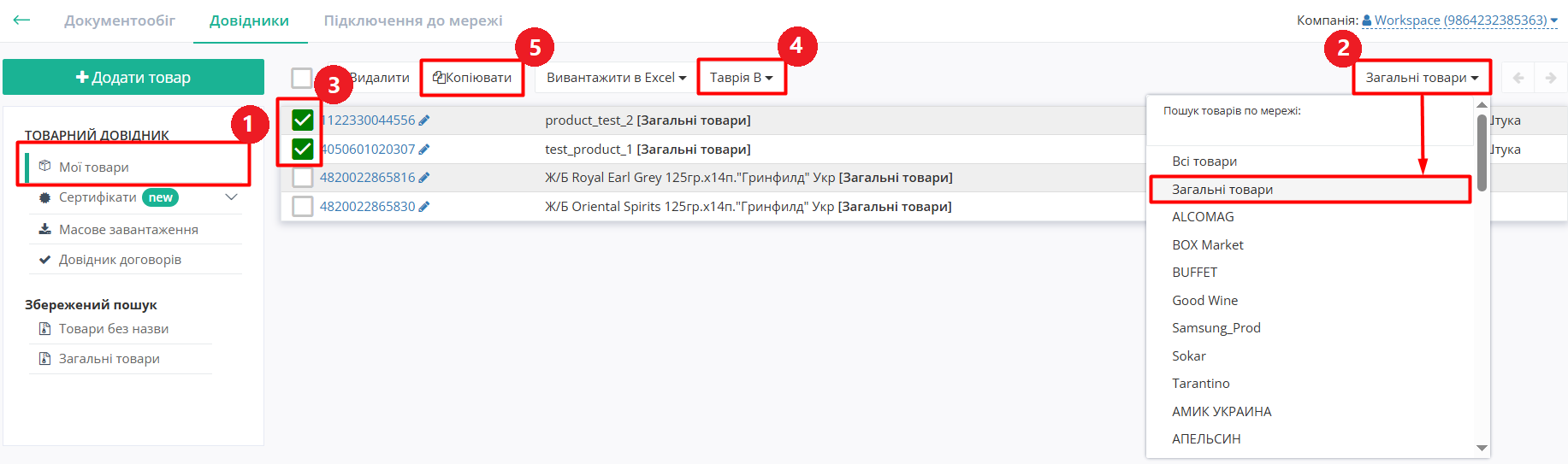Open Сертифікати sidebar item

[98, 197]
